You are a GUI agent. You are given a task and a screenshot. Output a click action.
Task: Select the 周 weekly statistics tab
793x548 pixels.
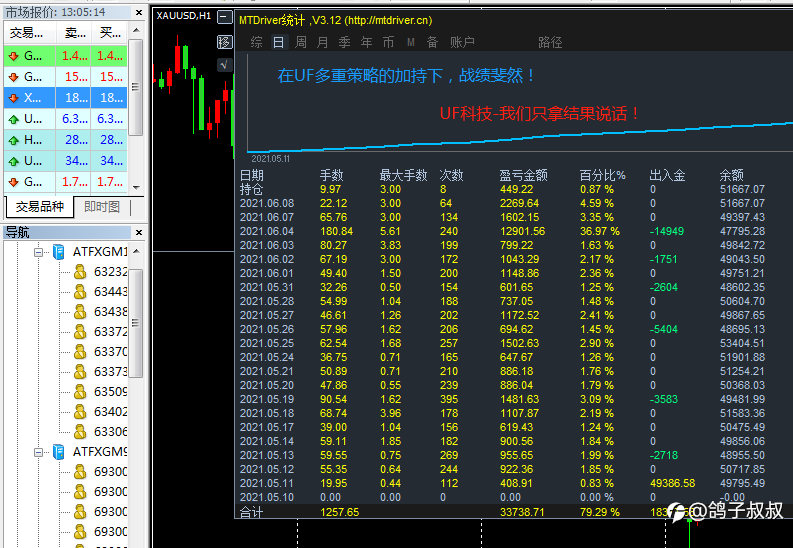[x=300, y=42]
